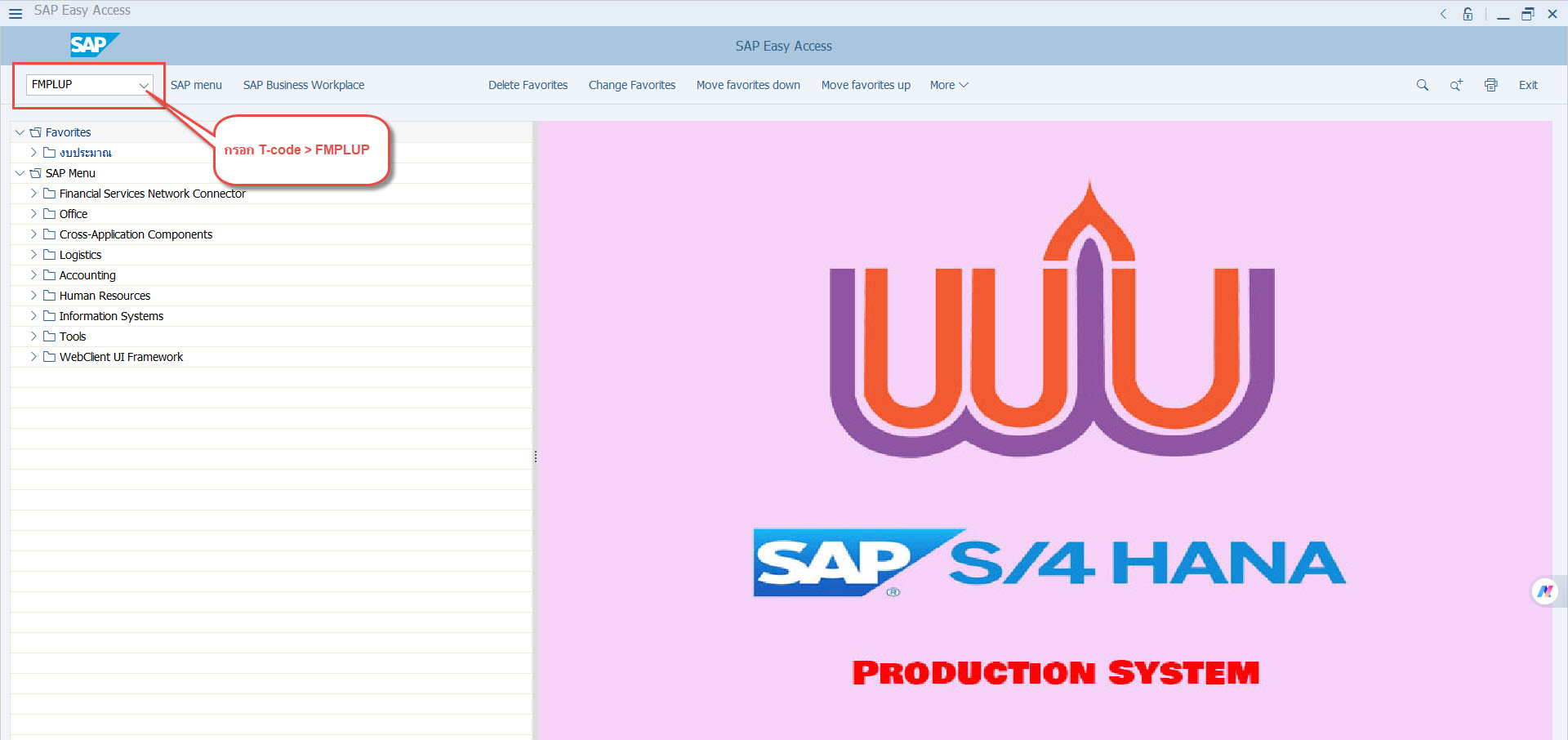Click the lock icon in the title bar
The height and width of the screenshot is (740, 1568).
[x=1468, y=14]
